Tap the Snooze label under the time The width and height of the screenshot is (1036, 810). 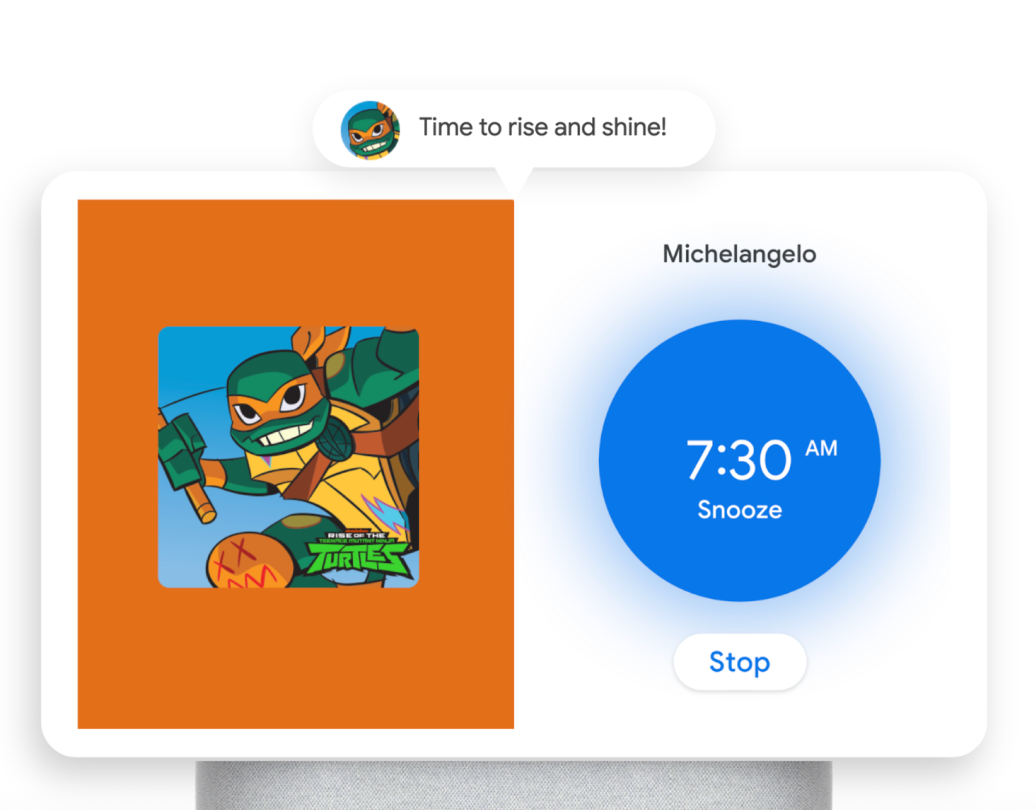(x=739, y=509)
